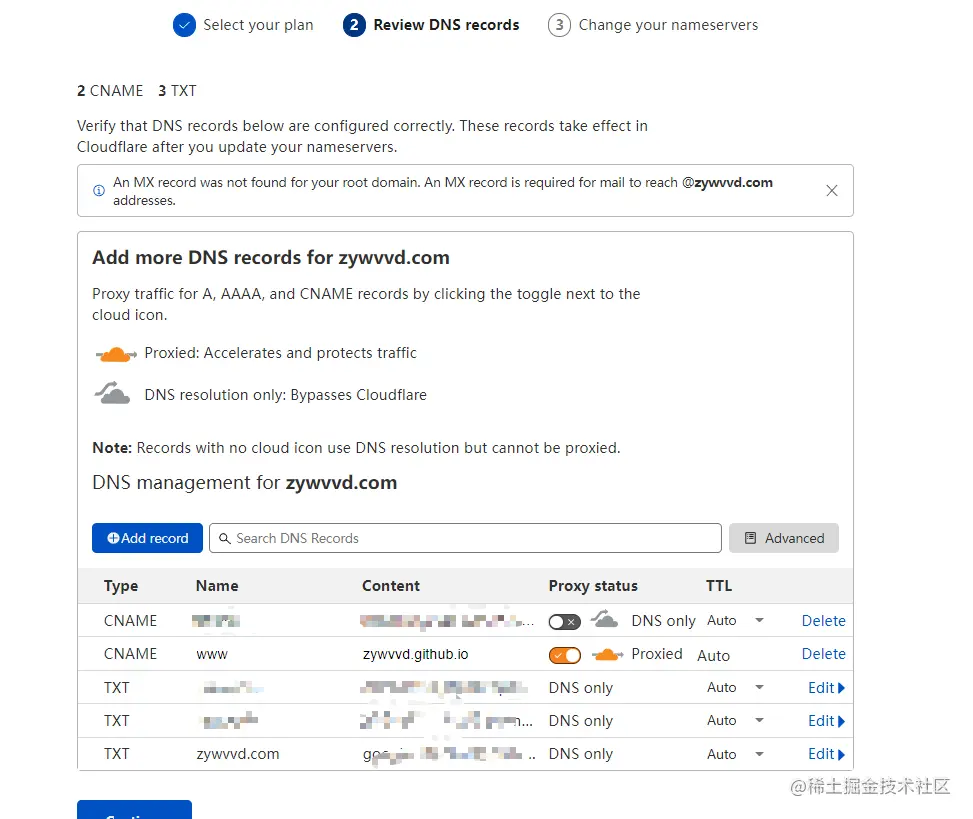Viewport: 973px width, 819px height.
Task: Click the Add record button
Action: point(147,538)
